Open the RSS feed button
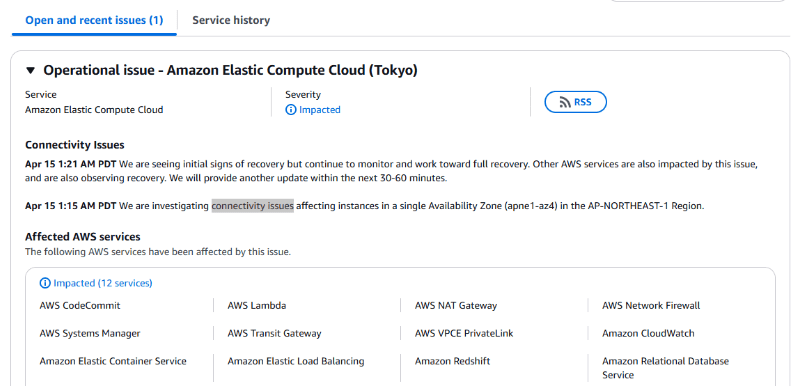The width and height of the screenshot is (795, 388). click(575, 102)
